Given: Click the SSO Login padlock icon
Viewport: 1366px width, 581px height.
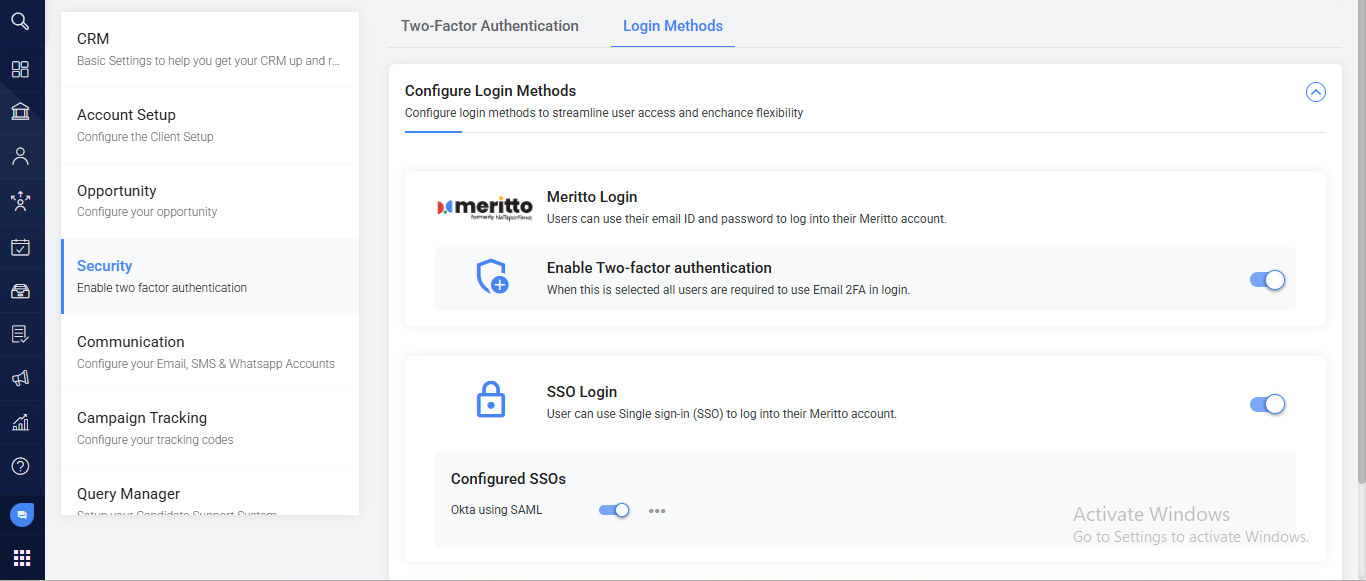Looking at the screenshot, I should [x=490, y=400].
